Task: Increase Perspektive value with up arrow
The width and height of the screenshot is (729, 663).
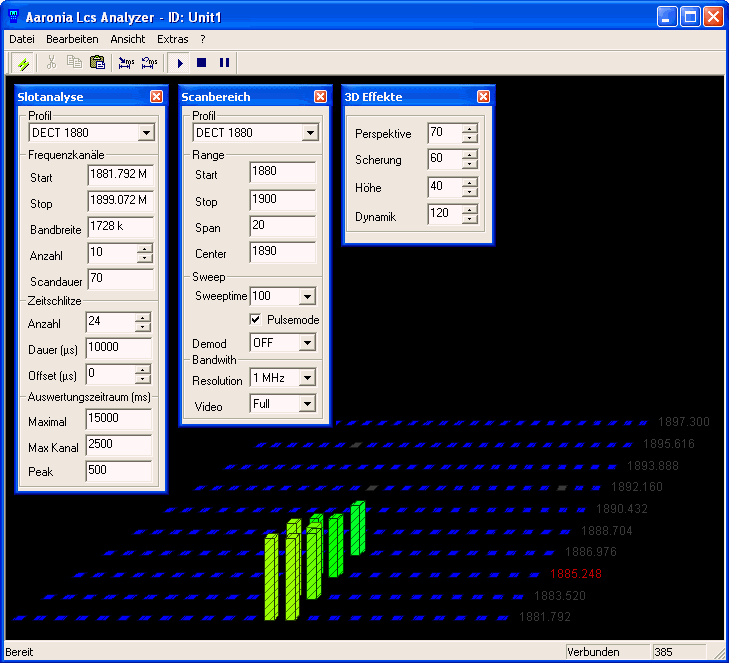Action: point(470,129)
